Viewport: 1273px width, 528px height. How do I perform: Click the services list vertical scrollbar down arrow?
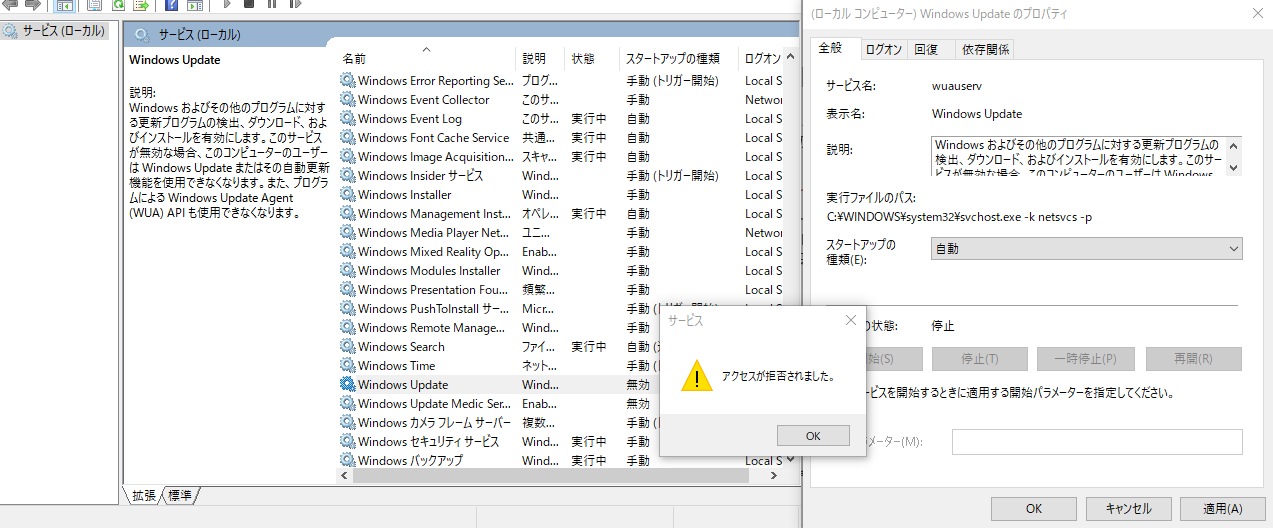click(x=790, y=460)
